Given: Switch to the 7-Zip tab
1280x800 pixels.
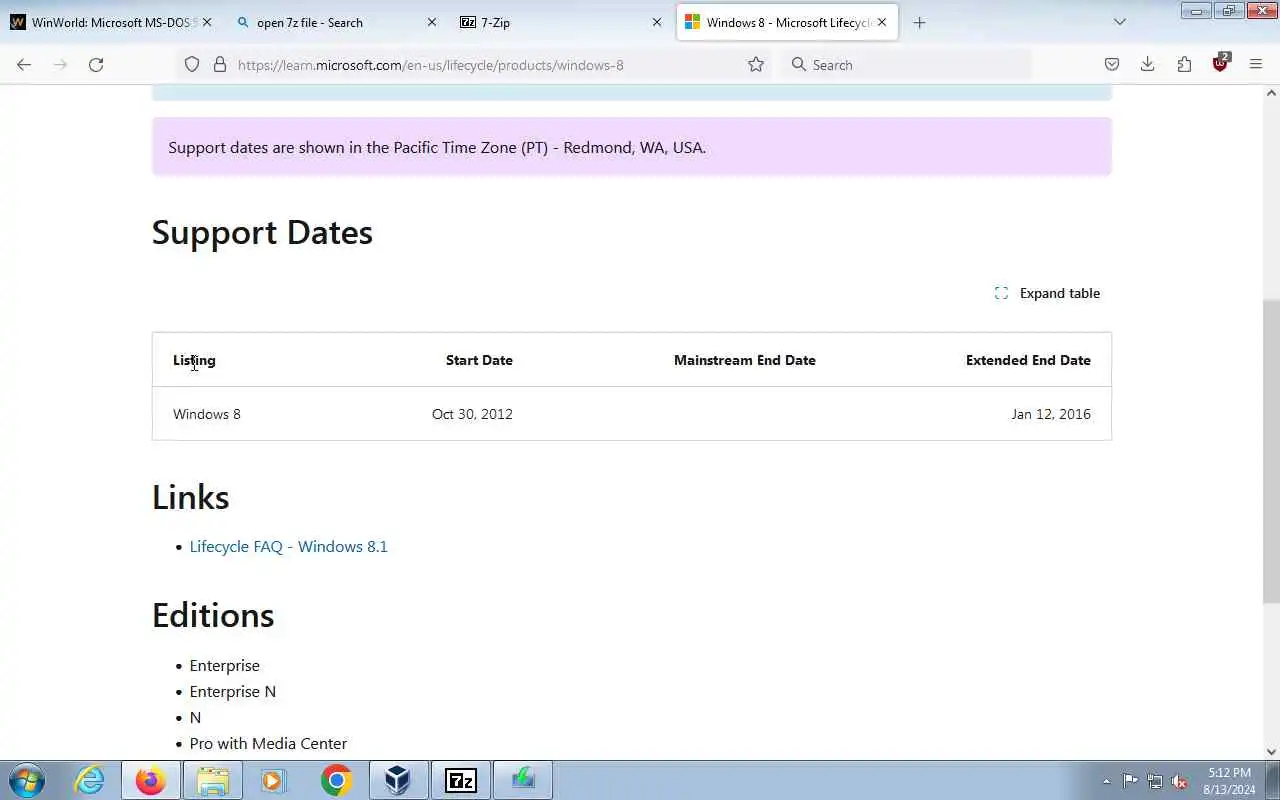Looking at the screenshot, I should 550,22.
